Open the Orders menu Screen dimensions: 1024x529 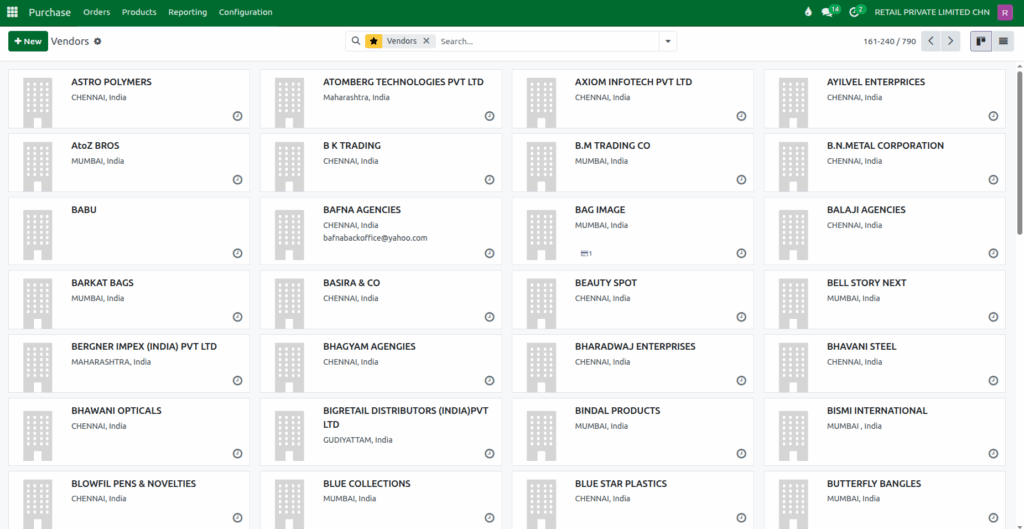pos(97,12)
